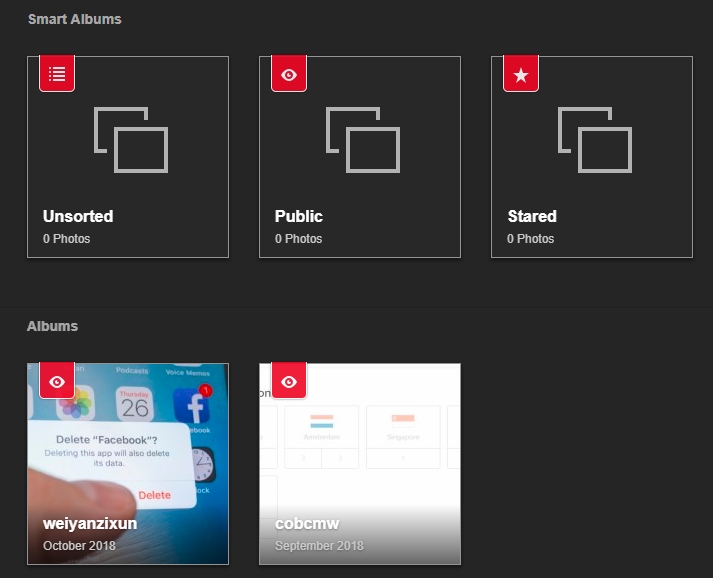Image resolution: width=713 pixels, height=578 pixels.
Task: Click the eye badge on Public album
Action: coord(289,74)
